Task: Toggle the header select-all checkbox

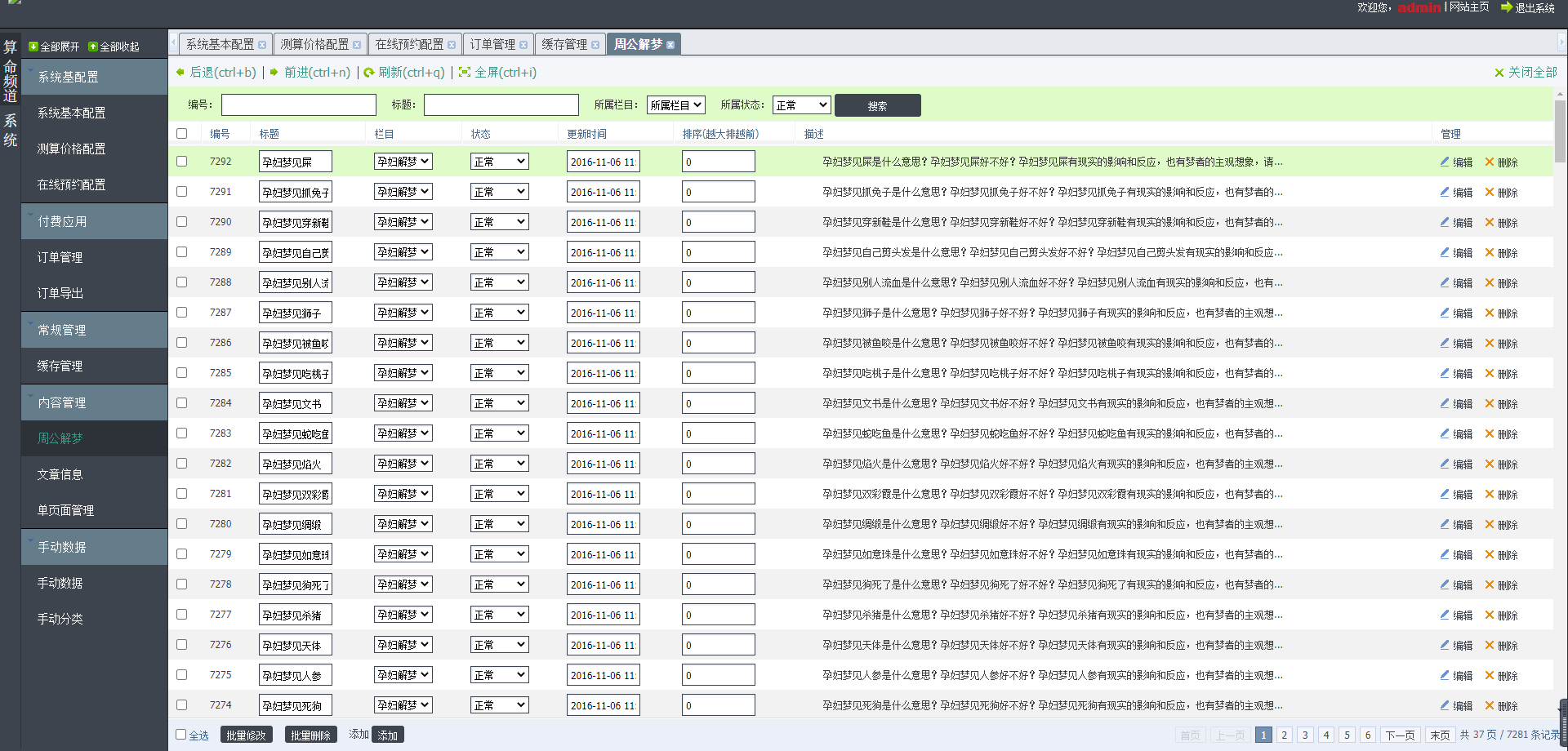Action: tap(181, 133)
